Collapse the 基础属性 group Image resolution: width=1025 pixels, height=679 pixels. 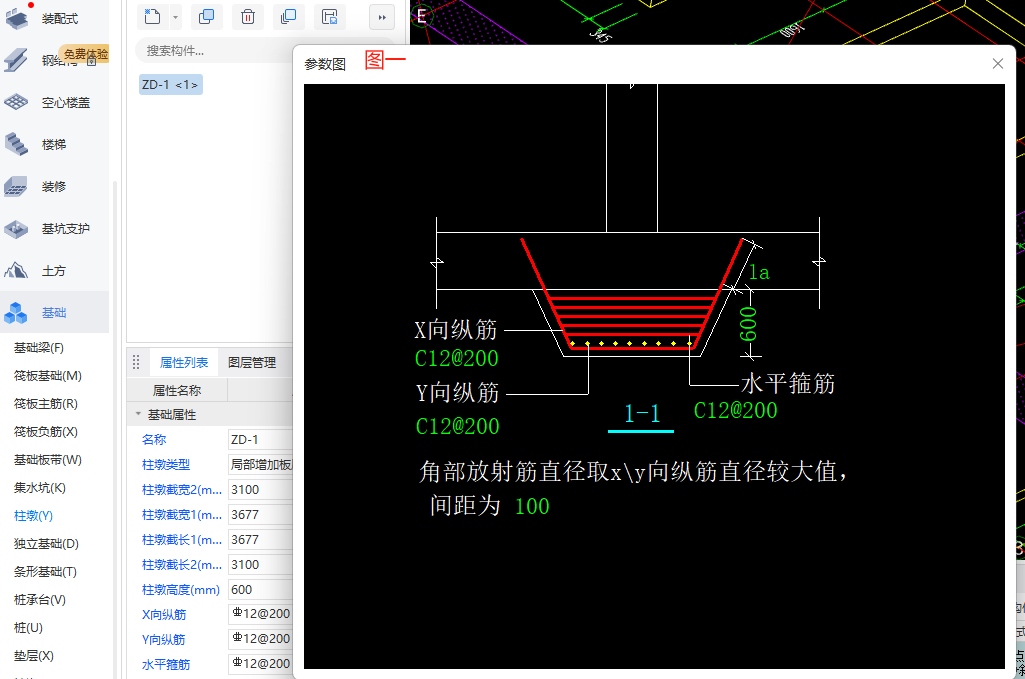click(138, 414)
